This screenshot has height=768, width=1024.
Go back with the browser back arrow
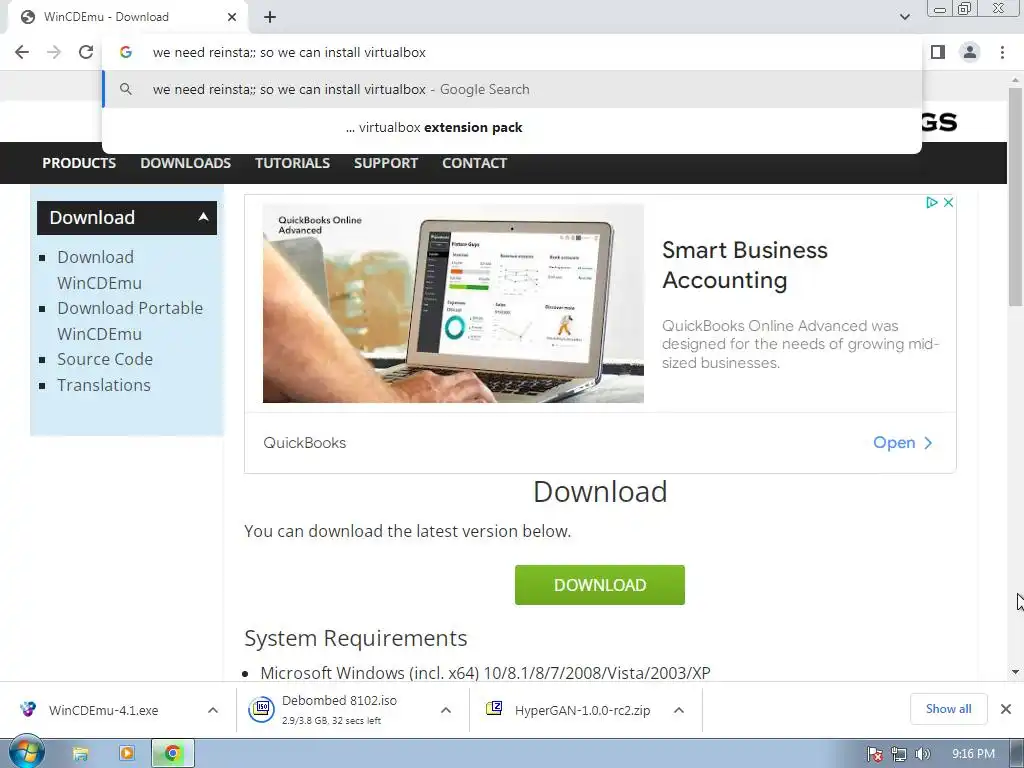point(22,52)
